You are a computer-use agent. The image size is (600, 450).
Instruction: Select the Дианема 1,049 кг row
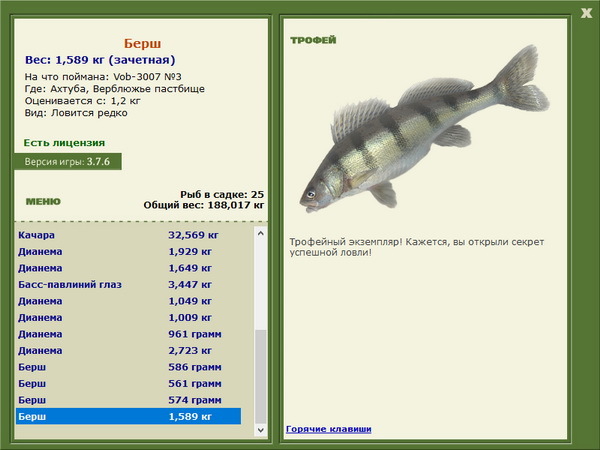point(129,301)
